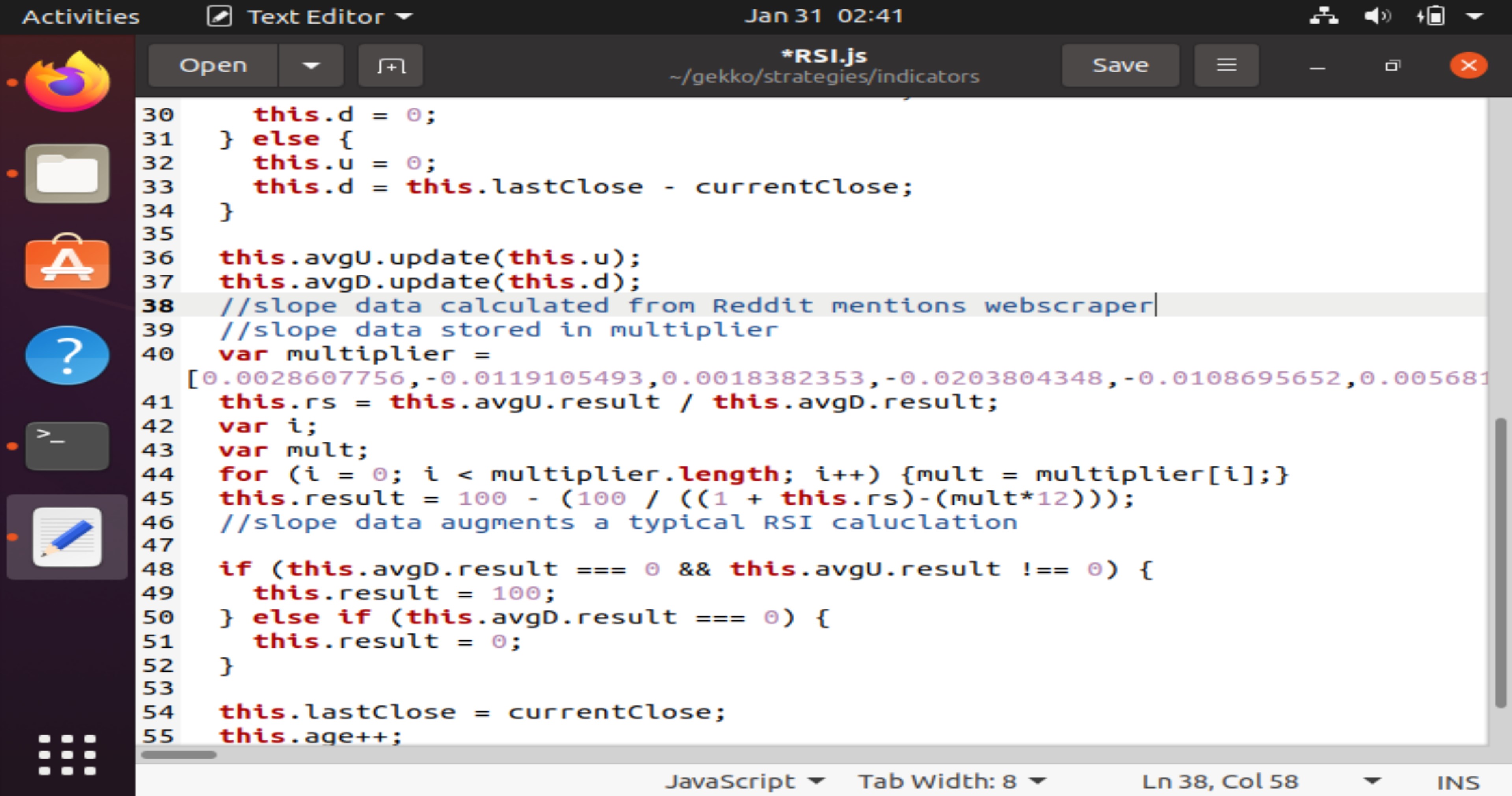This screenshot has width=1512, height=796.
Task: Click the new document icon button
Action: click(391, 65)
